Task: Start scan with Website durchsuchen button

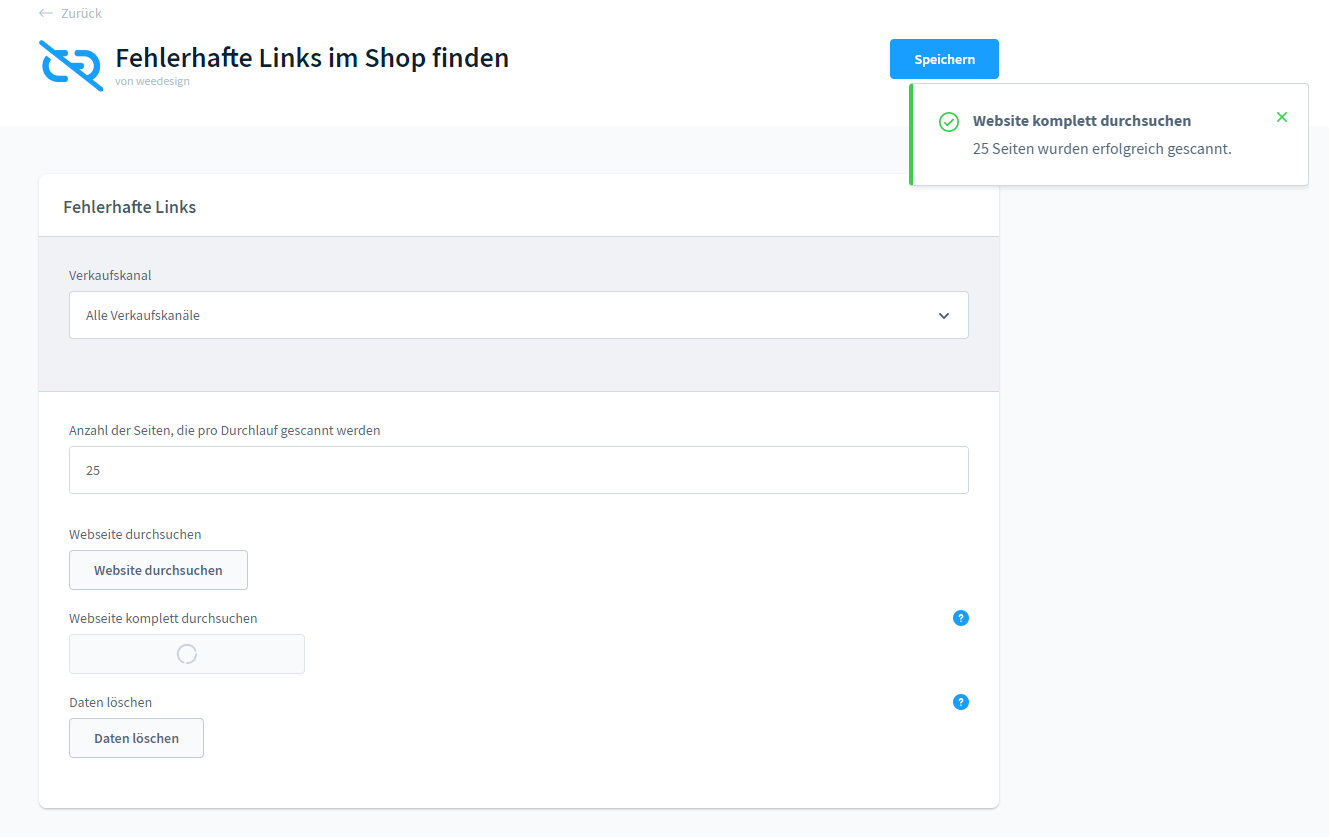Action: click(158, 570)
